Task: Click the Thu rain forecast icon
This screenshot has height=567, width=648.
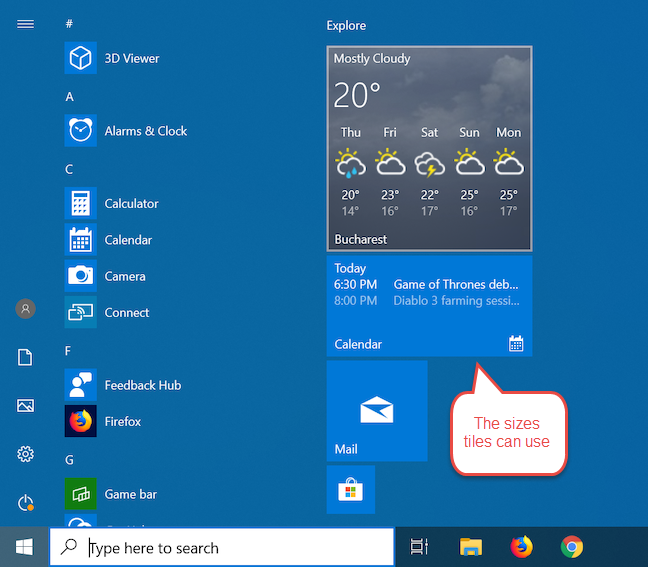Action: point(350,163)
